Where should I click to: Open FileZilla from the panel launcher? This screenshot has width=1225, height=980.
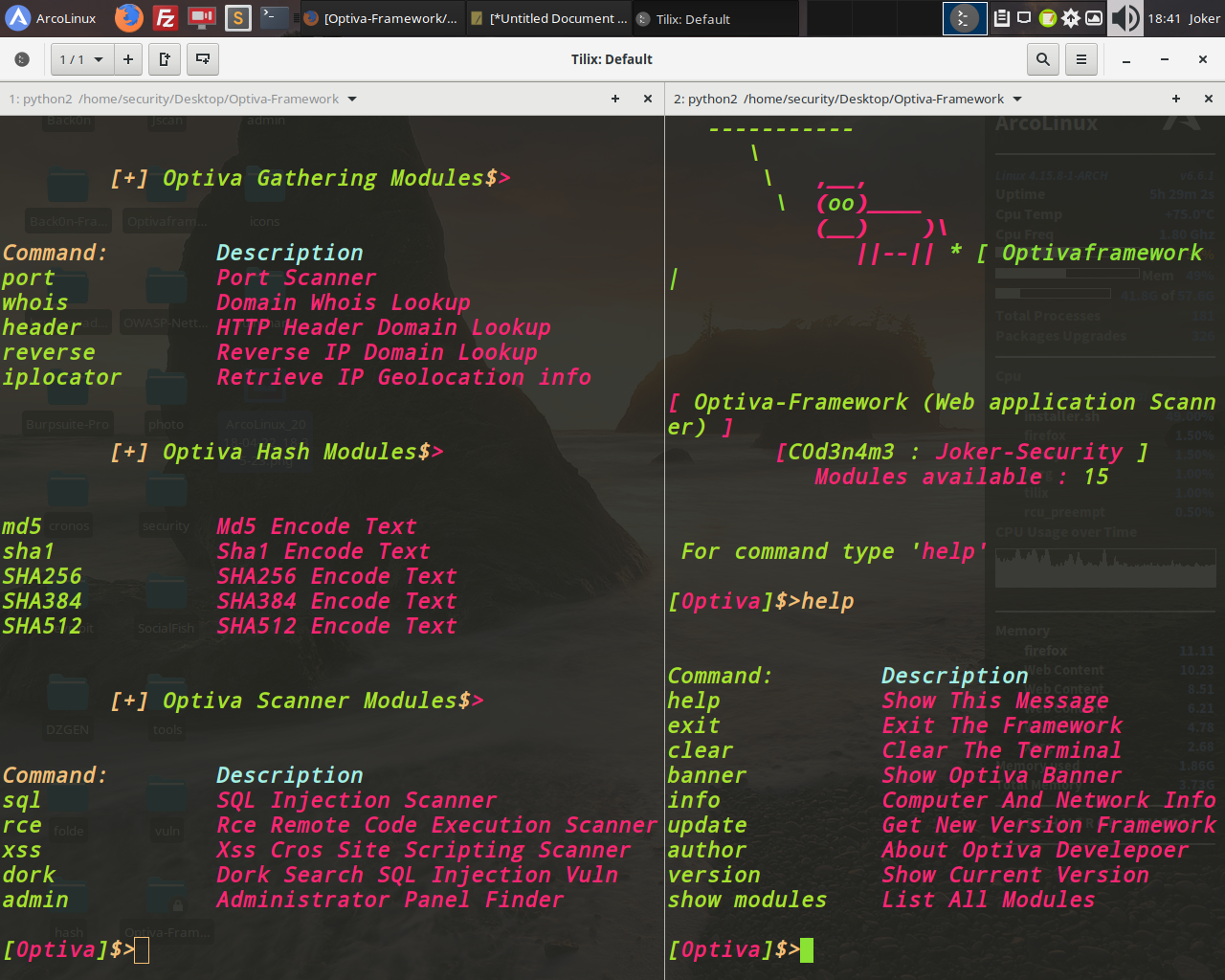coord(166,17)
